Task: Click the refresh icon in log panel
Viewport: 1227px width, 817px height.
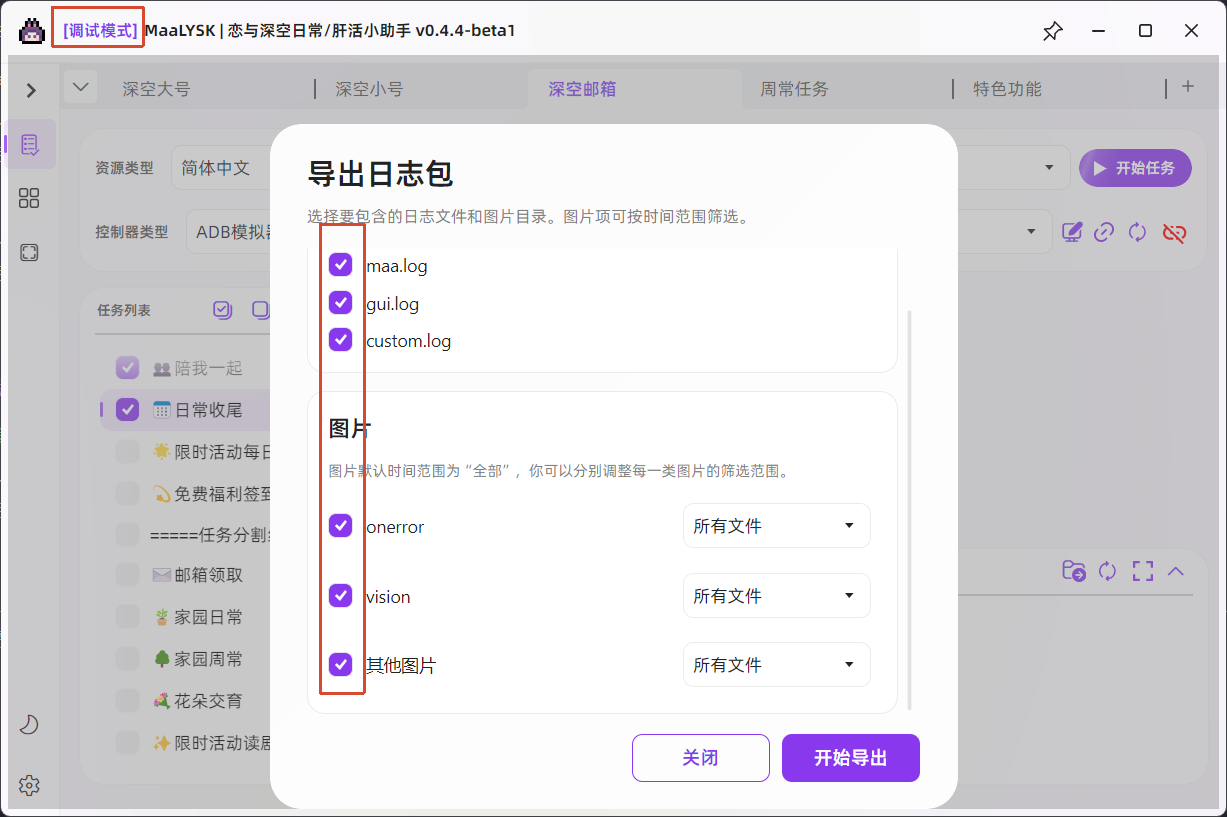Action: (x=1107, y=571)
